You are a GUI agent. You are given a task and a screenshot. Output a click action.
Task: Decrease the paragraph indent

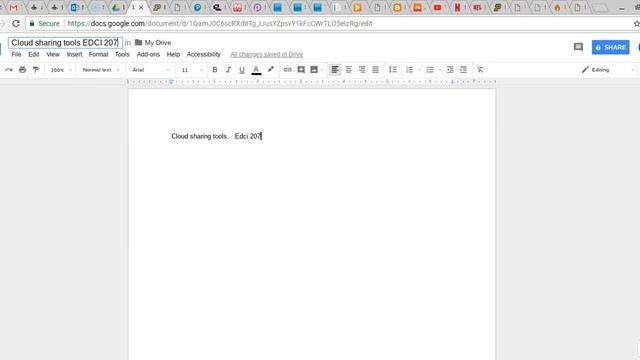(450, 70)
